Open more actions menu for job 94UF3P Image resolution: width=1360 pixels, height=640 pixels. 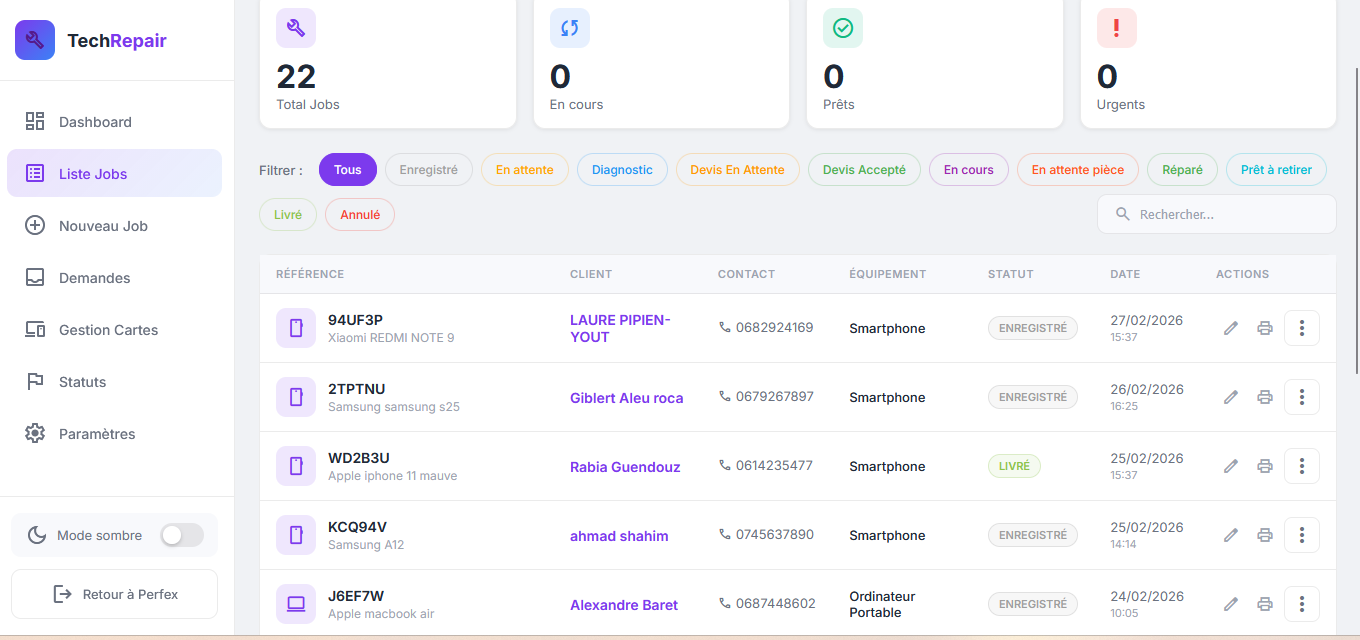[x=1301, y=328]
